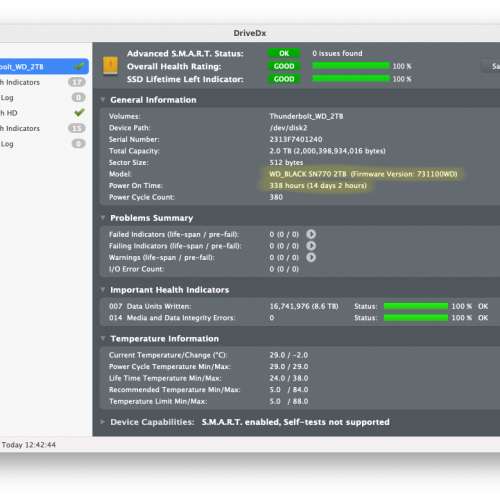Collapse the General Information section

pyautogui.click(x=103, y=99)
